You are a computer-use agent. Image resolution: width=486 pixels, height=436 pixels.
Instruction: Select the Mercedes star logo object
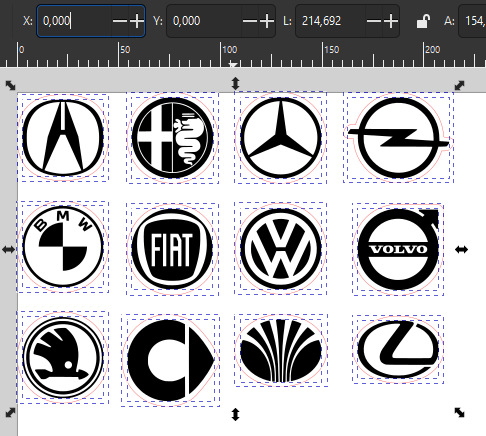coord(281,138)
